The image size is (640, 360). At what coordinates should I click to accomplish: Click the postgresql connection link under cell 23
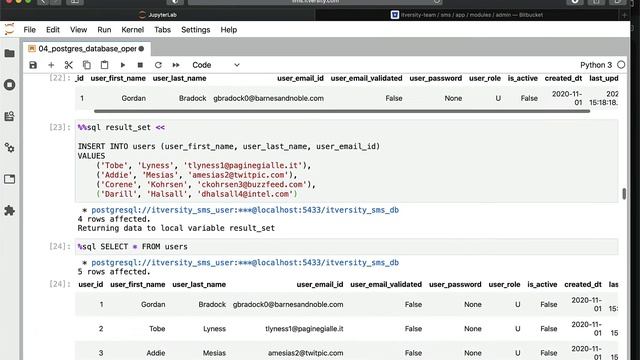tap(245, 210)
